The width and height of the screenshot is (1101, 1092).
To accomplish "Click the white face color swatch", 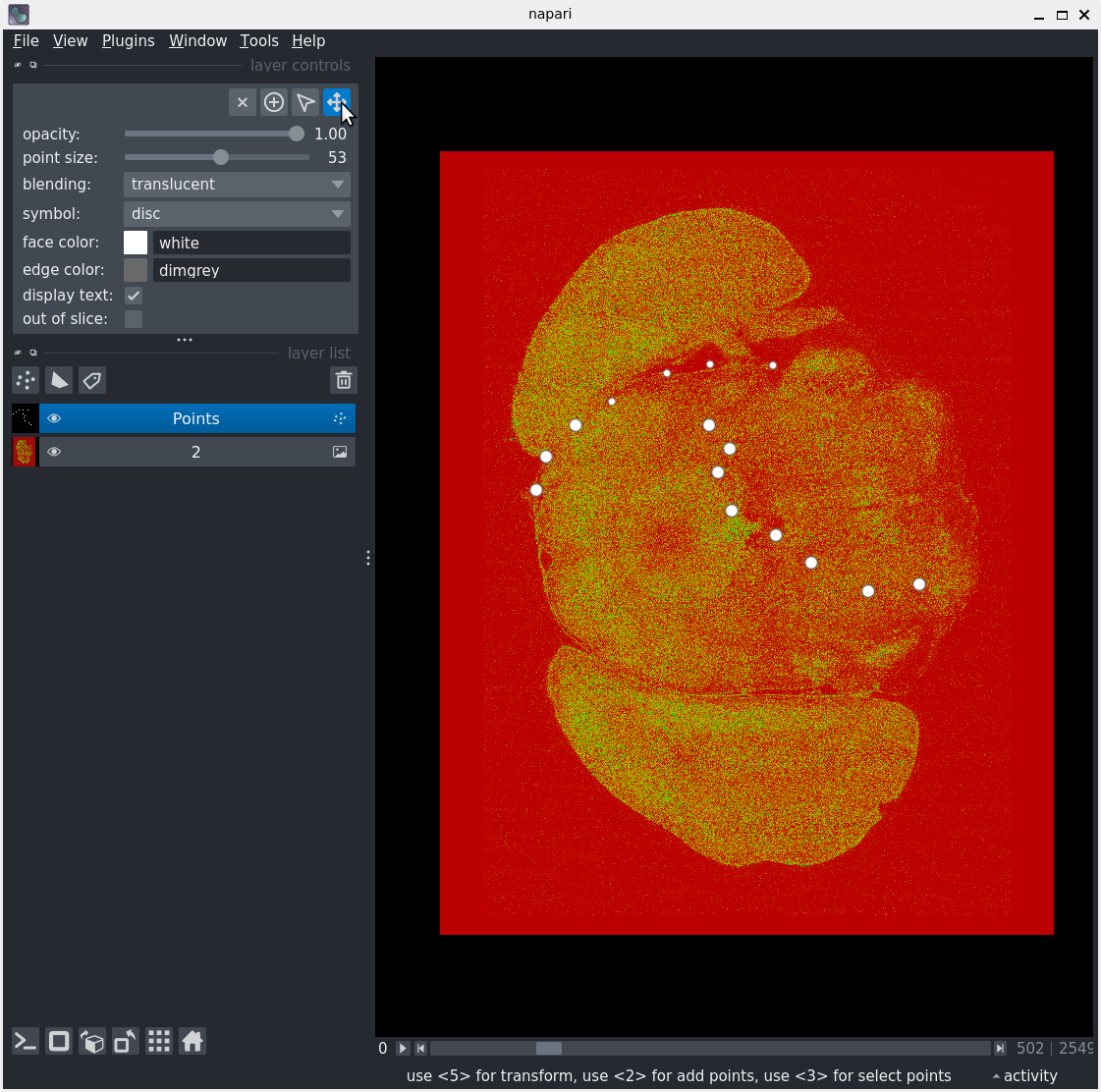I will 136,243.
